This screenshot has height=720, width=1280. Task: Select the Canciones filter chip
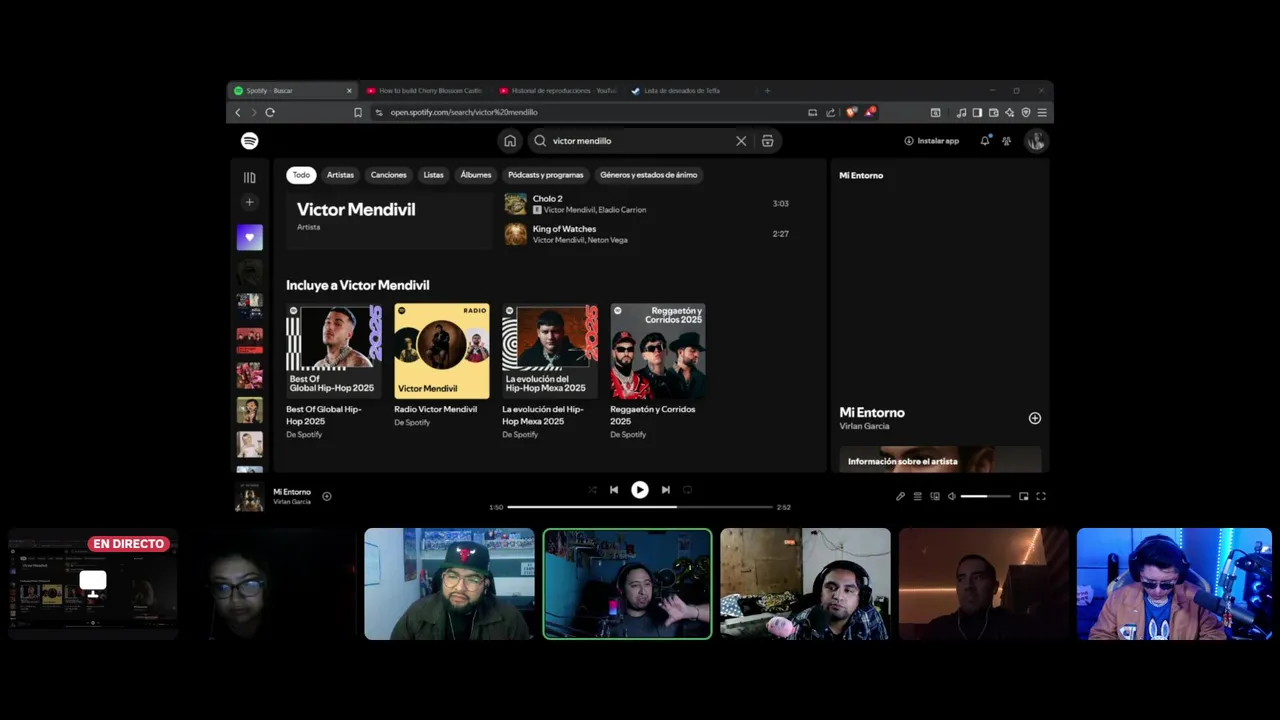tap(389, 175)
